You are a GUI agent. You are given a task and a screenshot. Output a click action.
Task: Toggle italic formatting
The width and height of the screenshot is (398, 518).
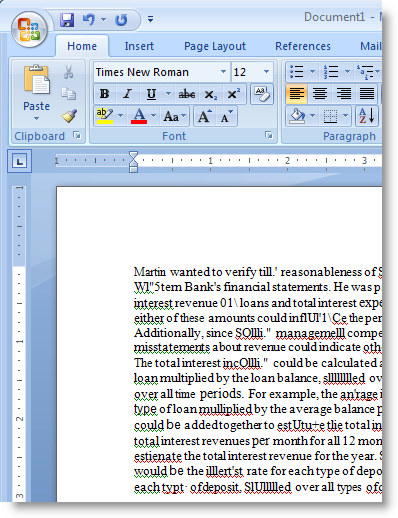coord(127,94)
